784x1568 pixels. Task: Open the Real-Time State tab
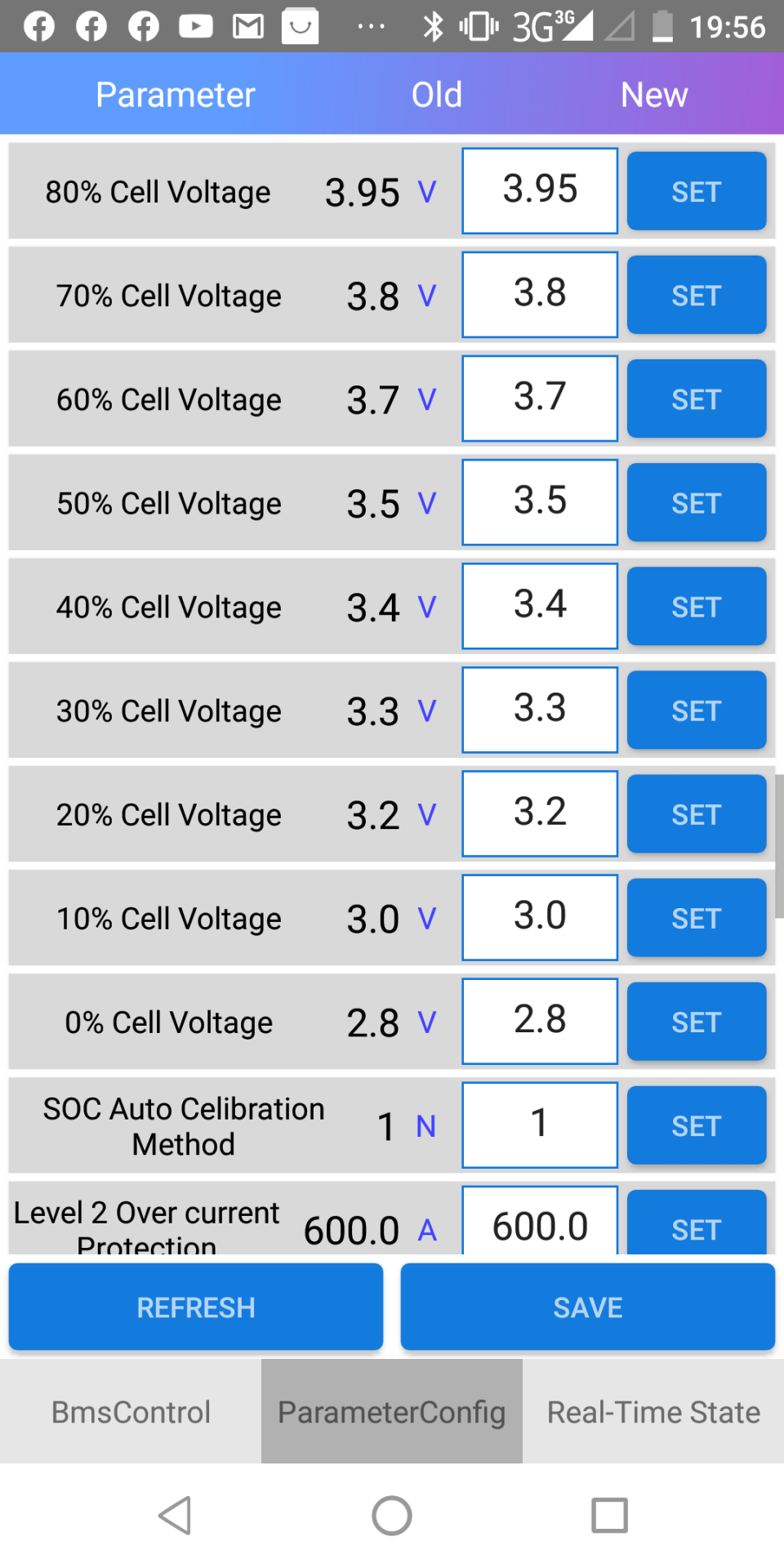tap(653, 1412)
